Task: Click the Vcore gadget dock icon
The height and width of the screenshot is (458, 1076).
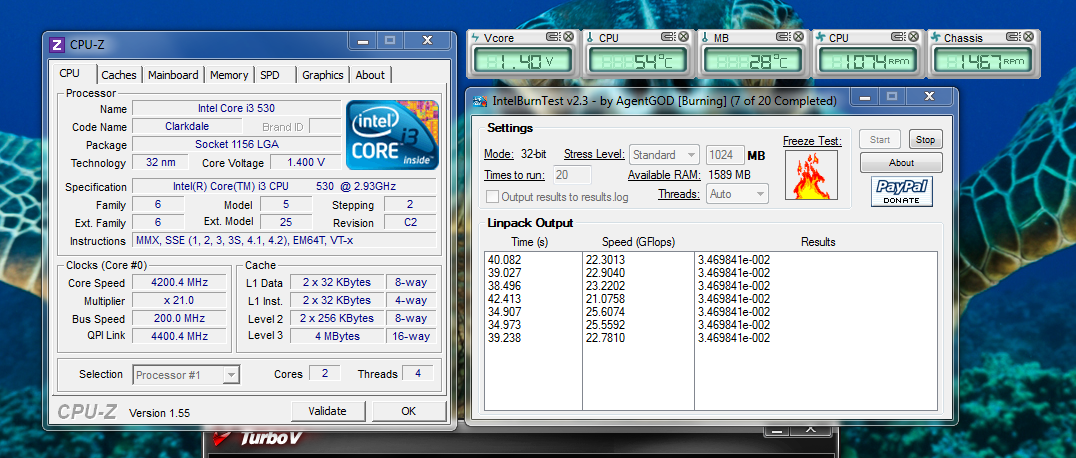Action: click(553, 37)
